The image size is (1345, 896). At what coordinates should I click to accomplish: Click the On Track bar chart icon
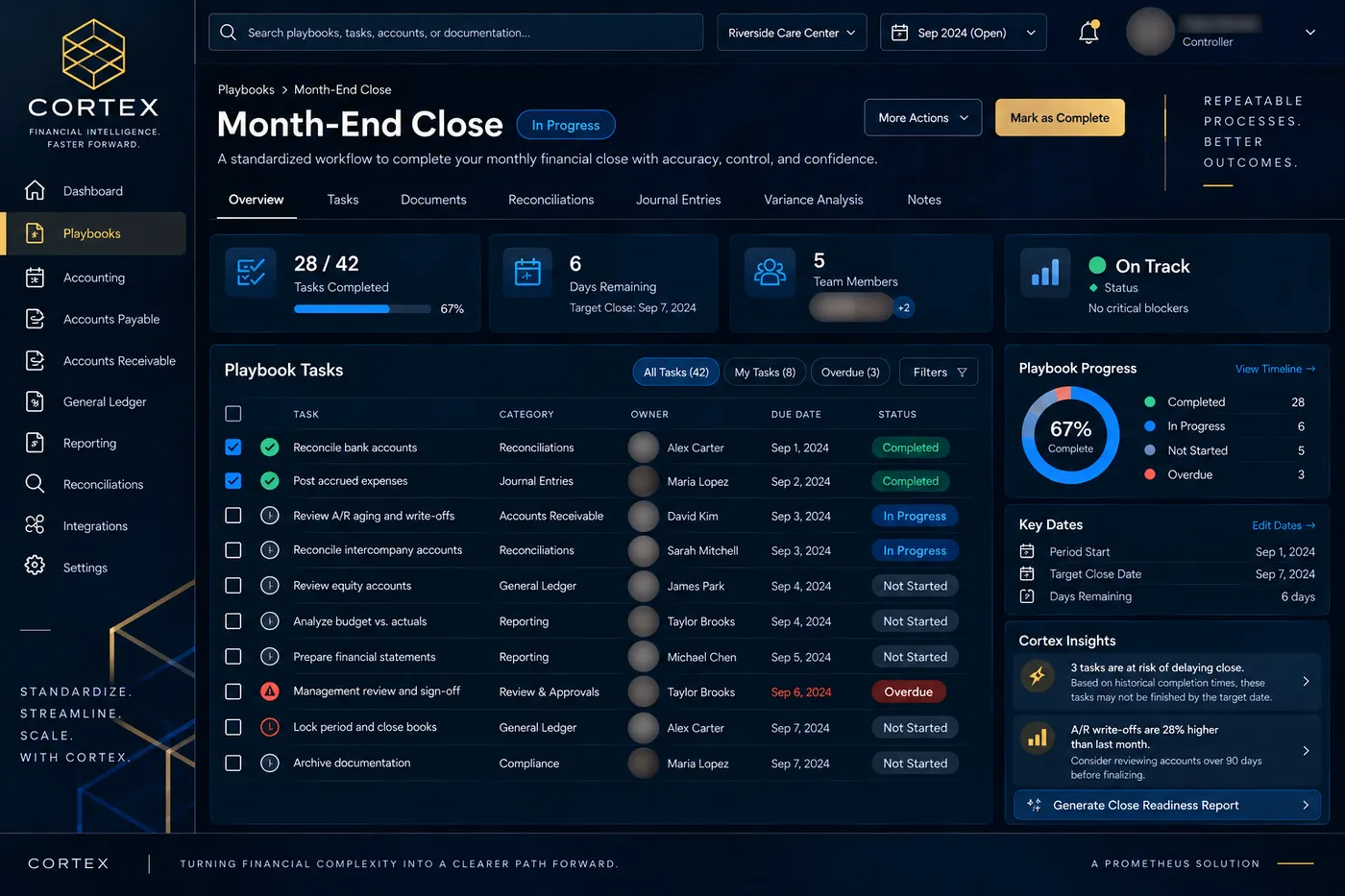tap(1045, 272)
